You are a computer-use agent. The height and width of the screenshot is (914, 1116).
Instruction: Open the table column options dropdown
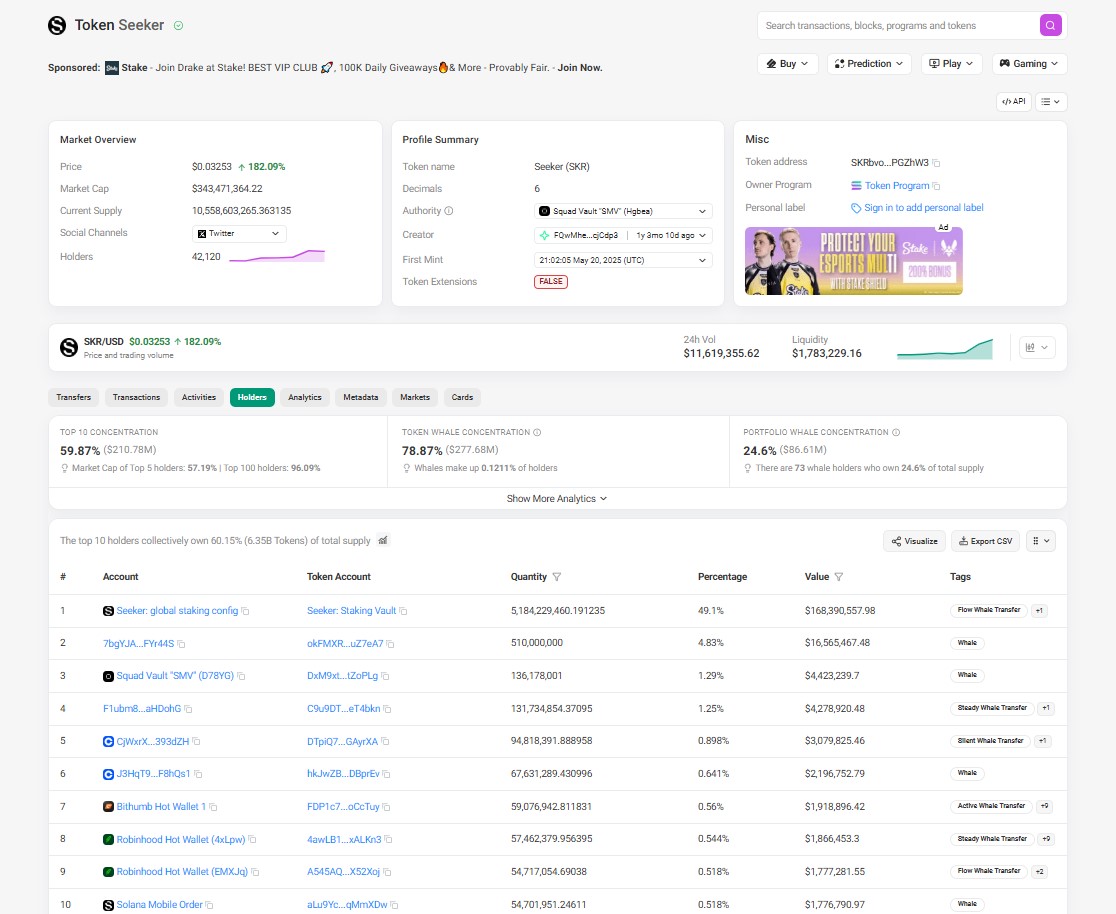click(x=1041, y=541)
